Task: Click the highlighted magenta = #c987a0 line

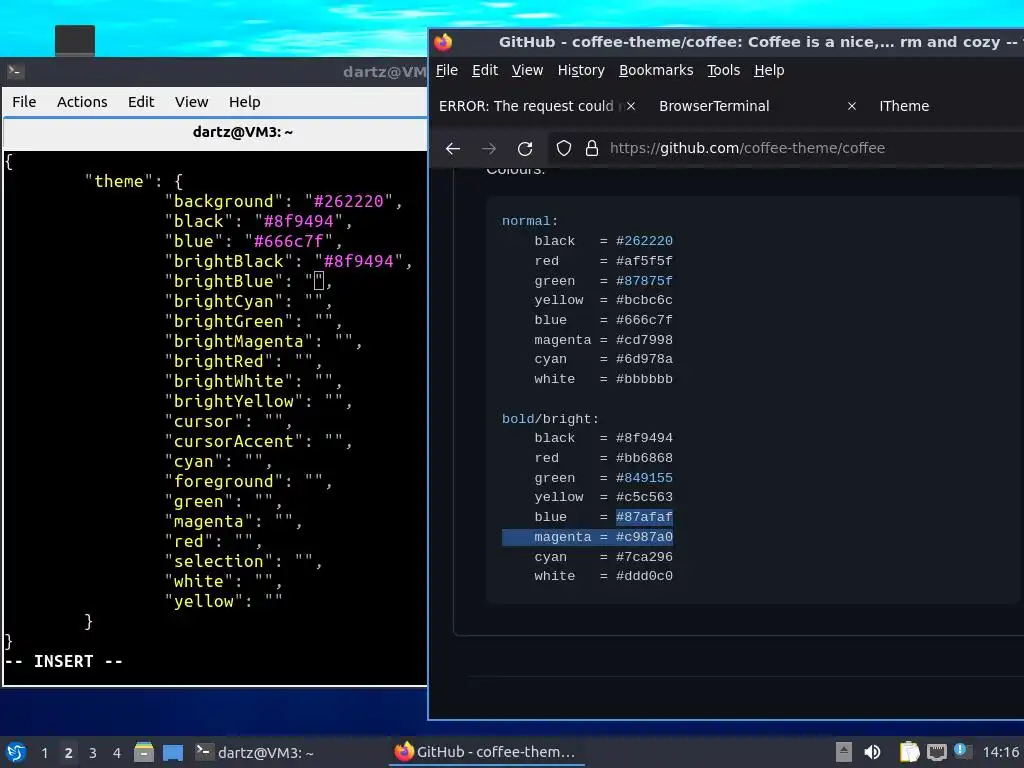Action: point(587,537)
